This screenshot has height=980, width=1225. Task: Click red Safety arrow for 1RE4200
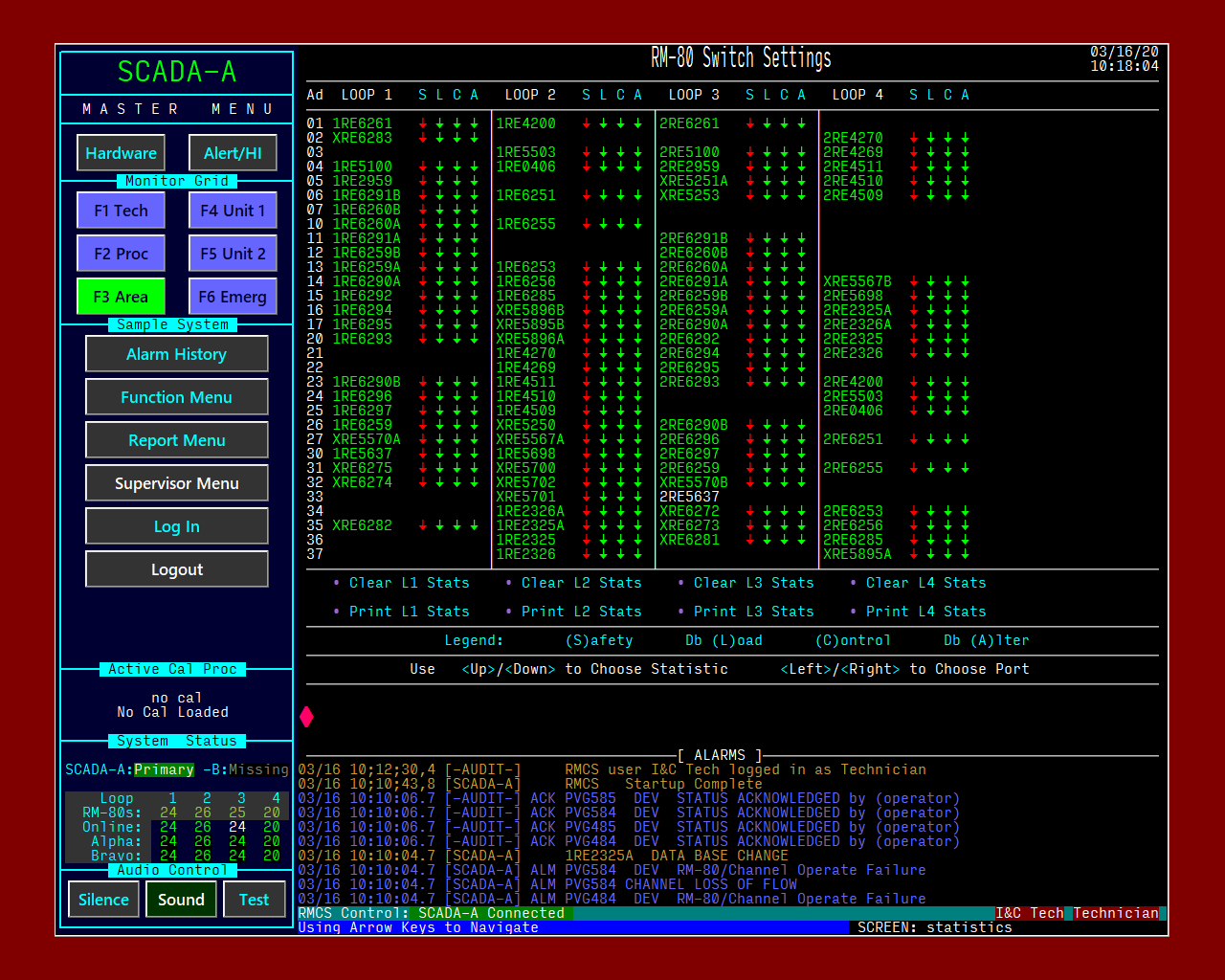pos(587,123)
